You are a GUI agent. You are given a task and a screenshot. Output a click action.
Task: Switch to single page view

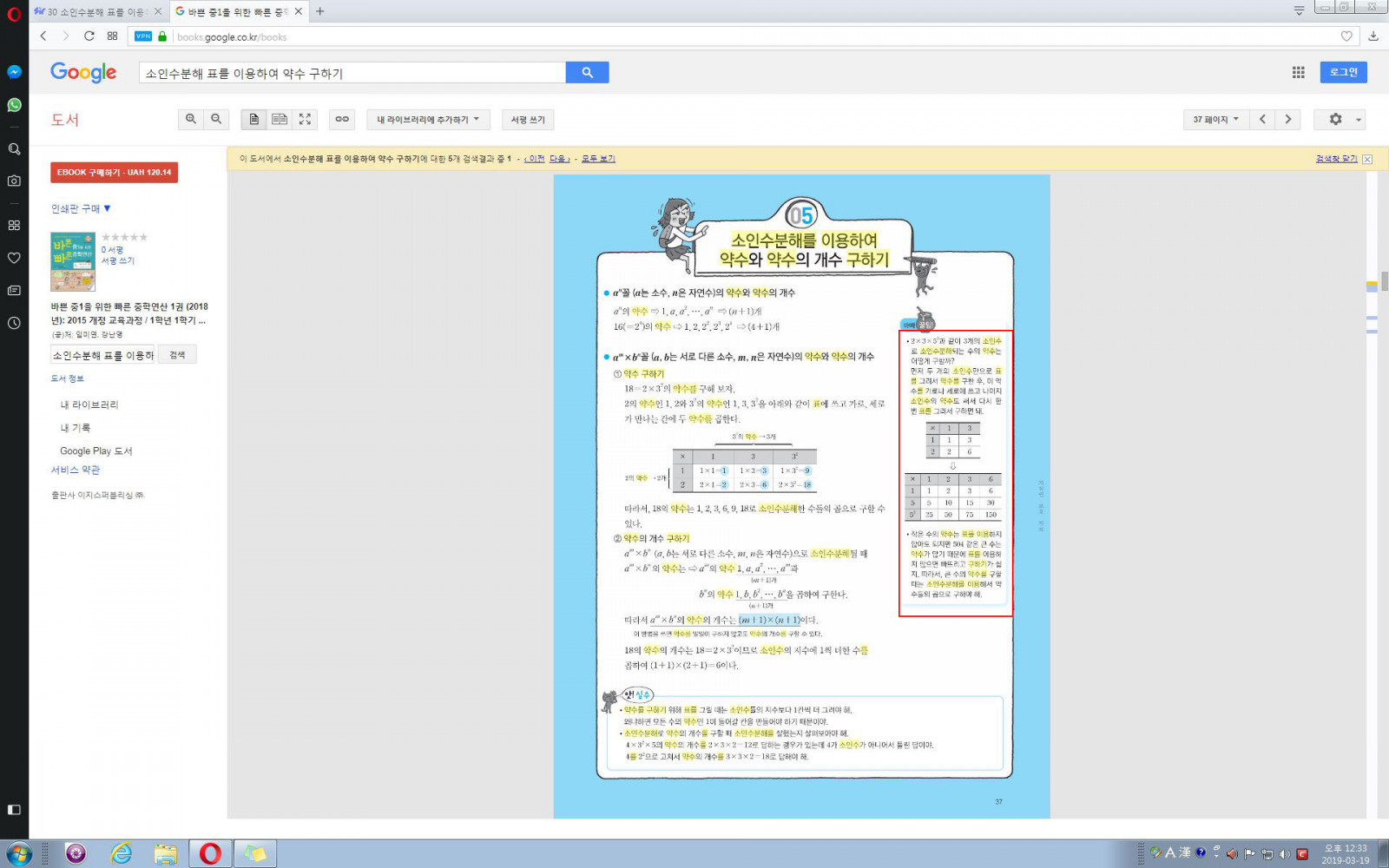253,119
